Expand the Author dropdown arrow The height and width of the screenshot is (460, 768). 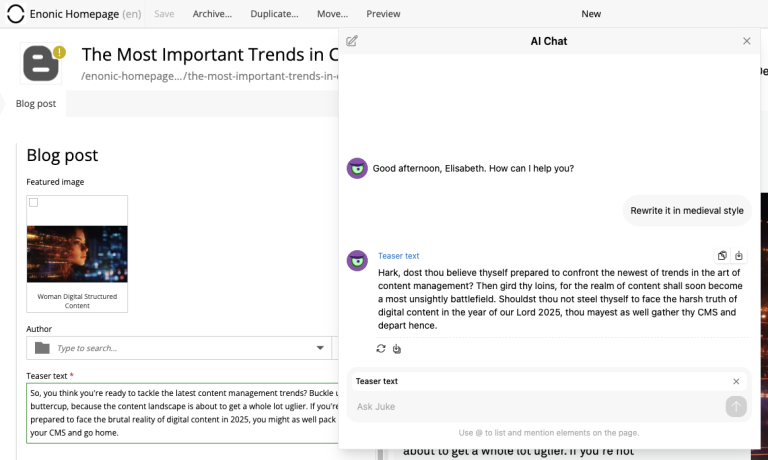click(321, 348)
